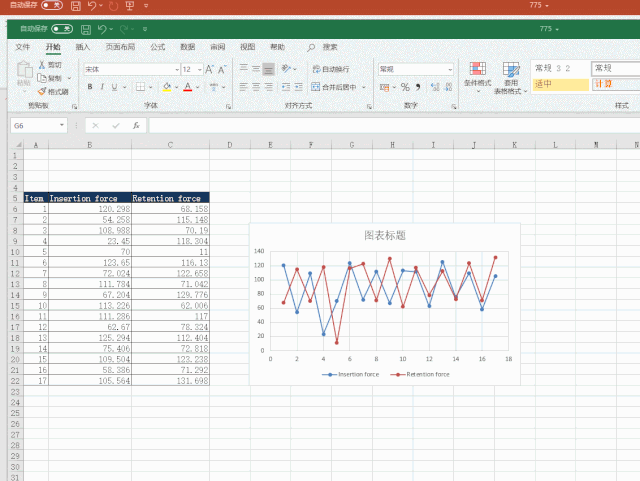Image resolution: width=640 pixels, height=481 pixels.
Task: Click the Increase Font Size icon
Action: 209,69
